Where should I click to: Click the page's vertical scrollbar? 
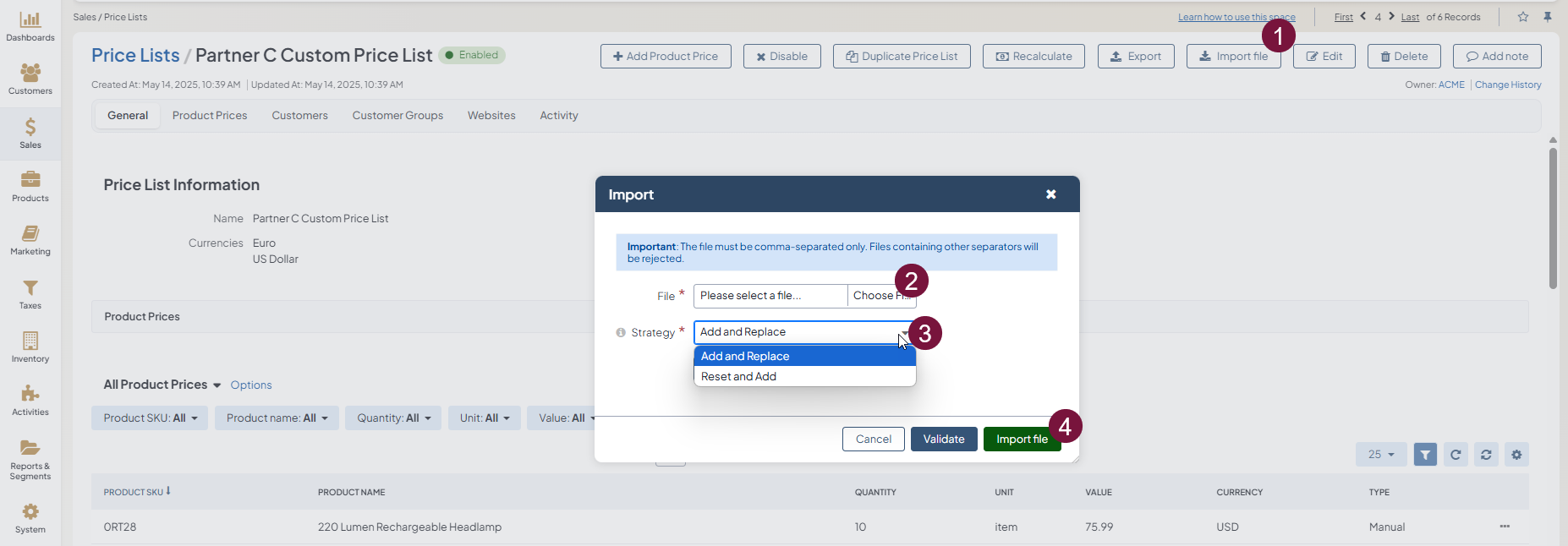coord(1553,220)
